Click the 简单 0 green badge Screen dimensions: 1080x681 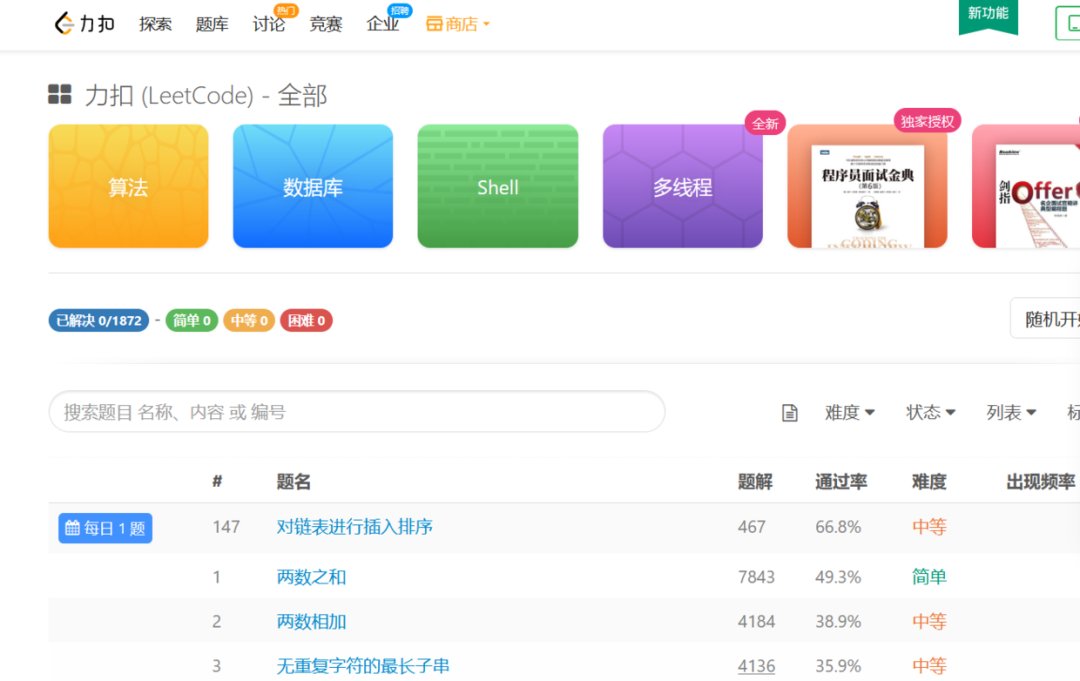pyautogui.click(x=191, y=320)
